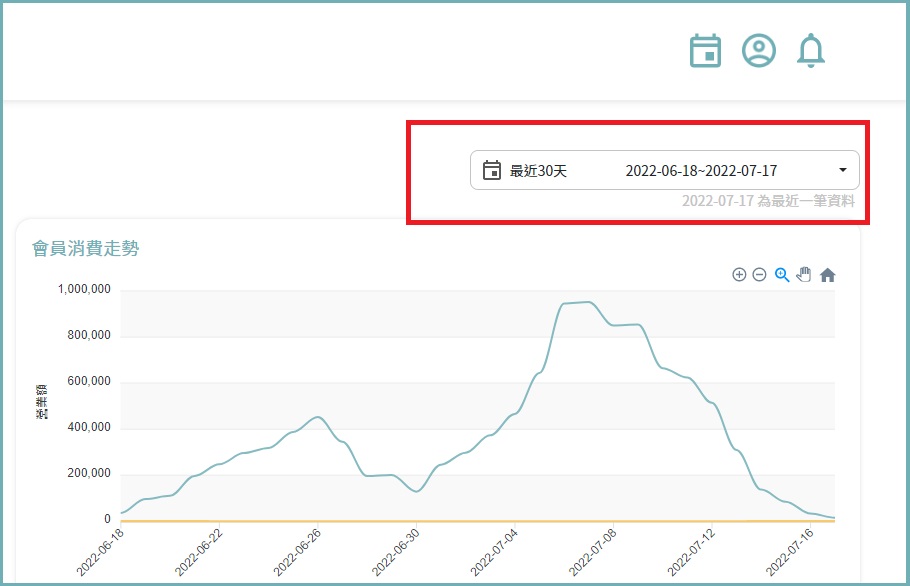Click the chart zoom out minus icon
The width and height of the screenshot is (910, 586).
[759, 275]
